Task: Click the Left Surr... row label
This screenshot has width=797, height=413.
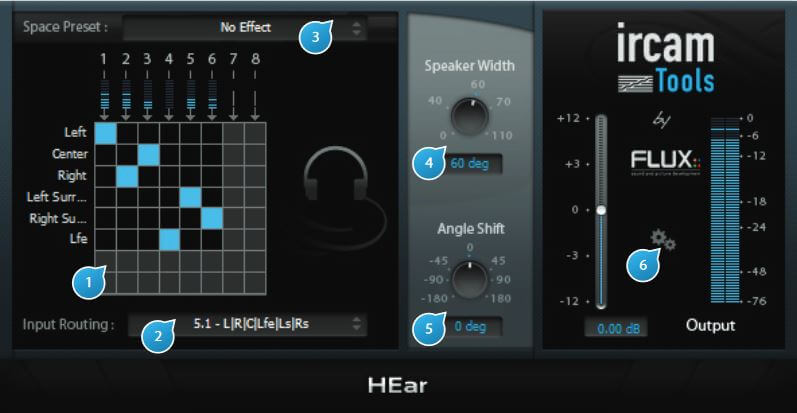Action: click(x=57, y=197)
